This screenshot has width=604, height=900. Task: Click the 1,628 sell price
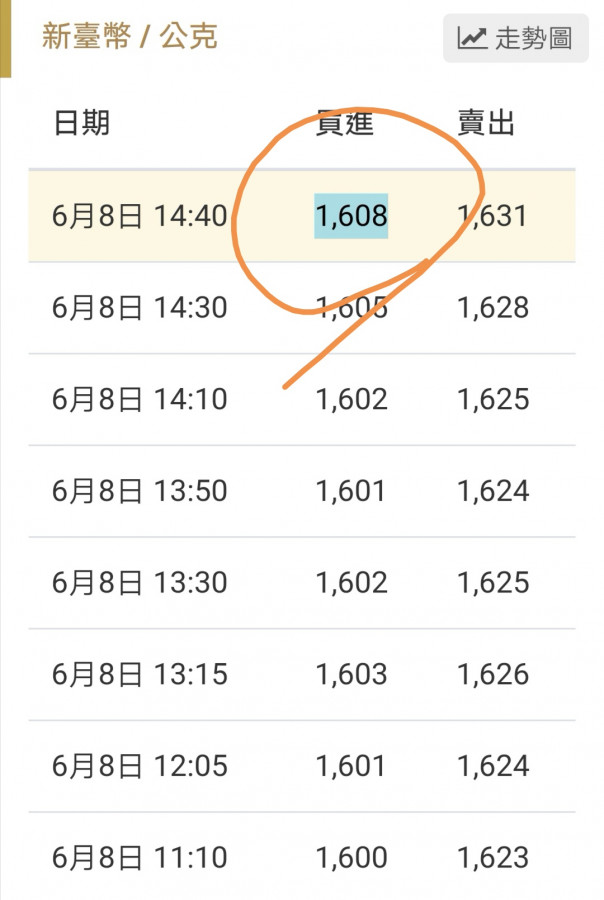493,308
